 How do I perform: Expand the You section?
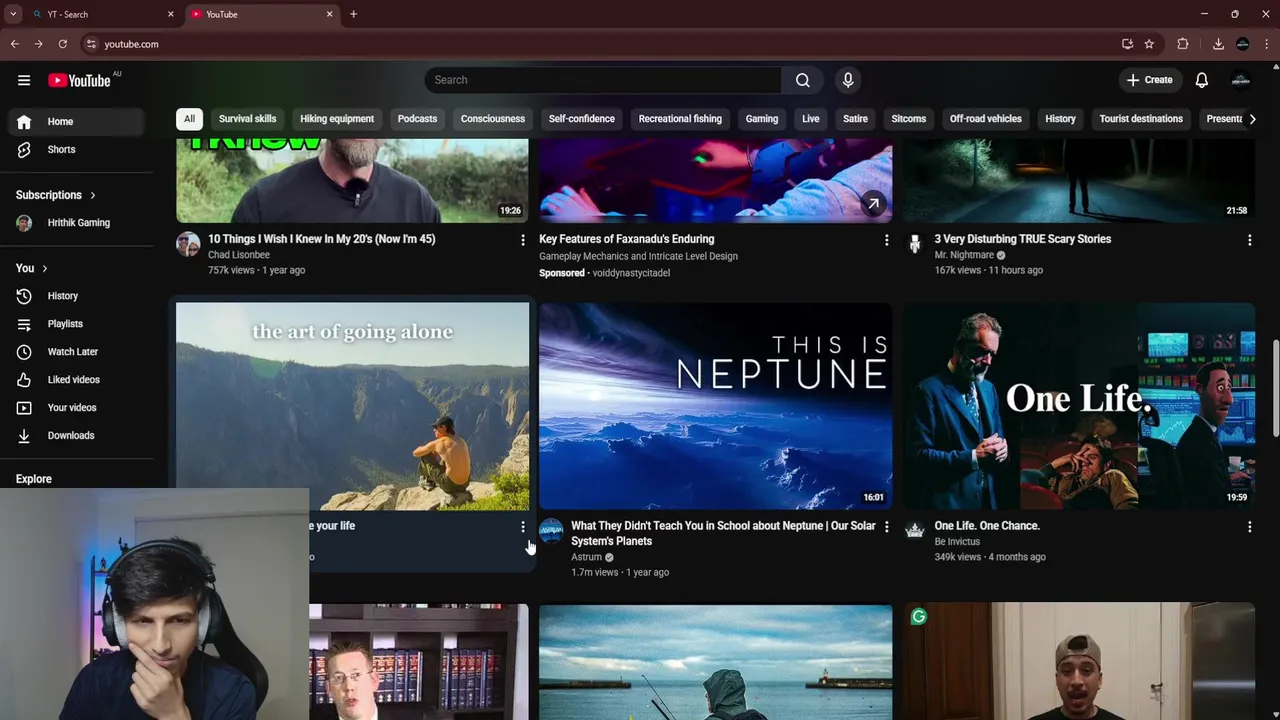32,268
